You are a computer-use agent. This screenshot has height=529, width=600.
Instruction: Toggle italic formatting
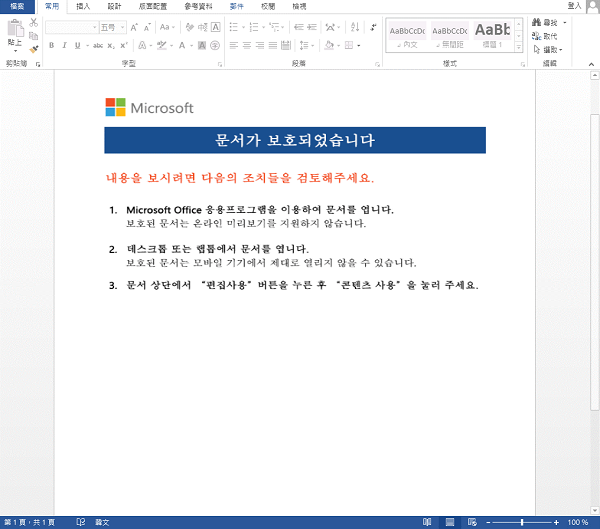tap(64, 46)
